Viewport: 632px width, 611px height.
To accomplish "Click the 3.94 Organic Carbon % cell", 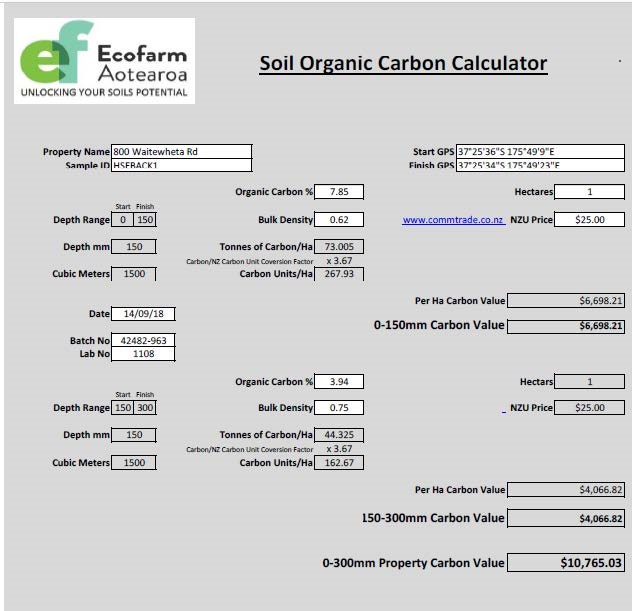I will (x=339, y=381).
